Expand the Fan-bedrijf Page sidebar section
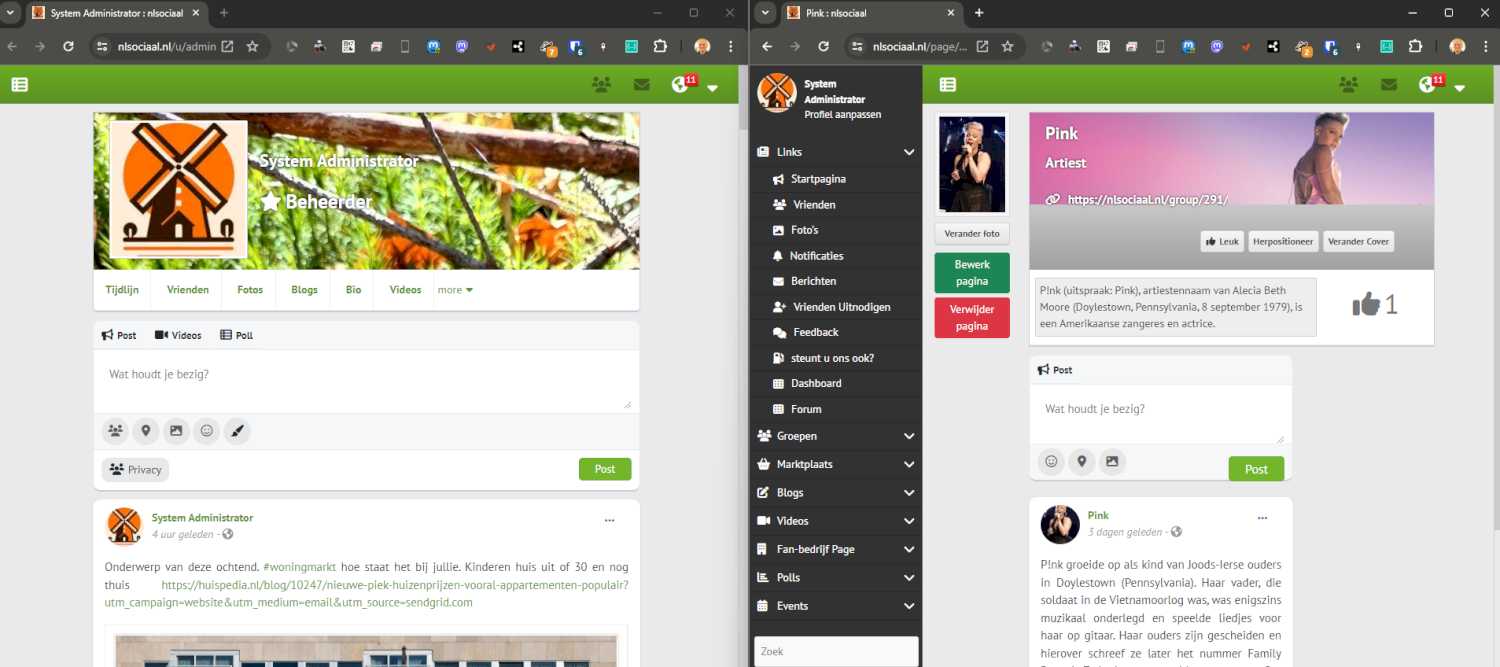 (908, 549)
